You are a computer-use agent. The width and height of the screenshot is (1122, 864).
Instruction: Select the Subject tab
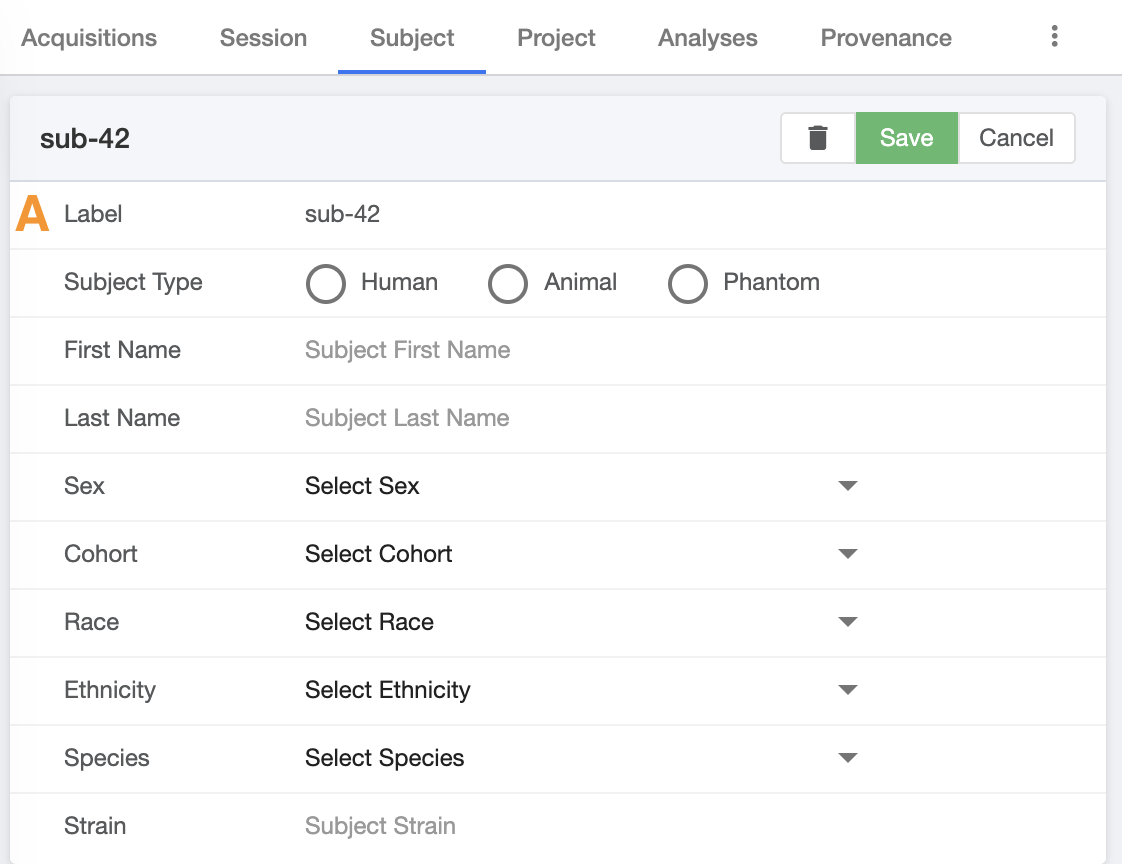[412, 37]
